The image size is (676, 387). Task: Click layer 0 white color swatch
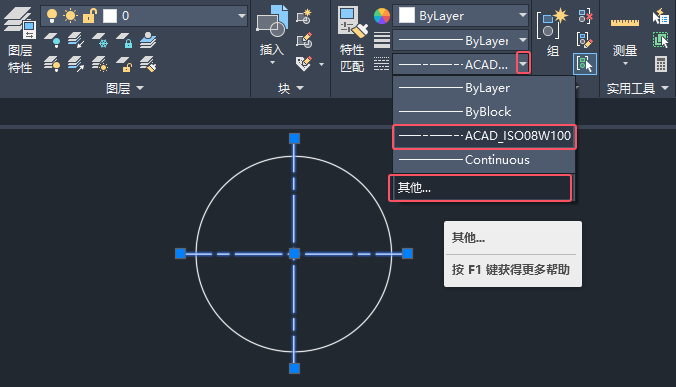(110, 16)
